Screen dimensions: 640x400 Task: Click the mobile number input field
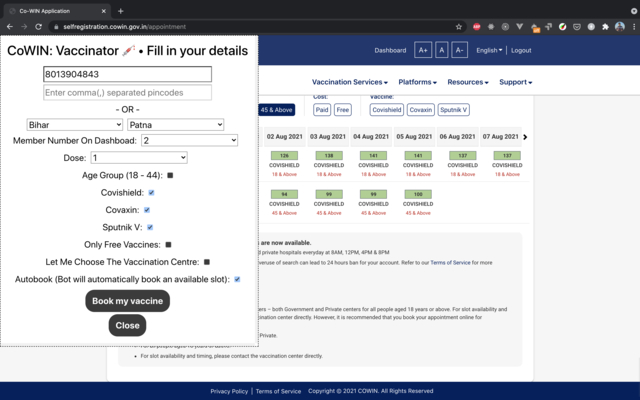click(x=127, y=74)
